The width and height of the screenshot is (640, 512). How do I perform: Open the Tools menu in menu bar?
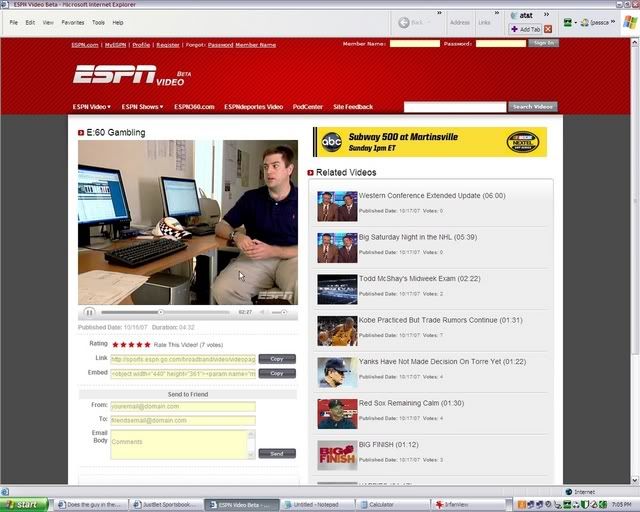(98, 22)
